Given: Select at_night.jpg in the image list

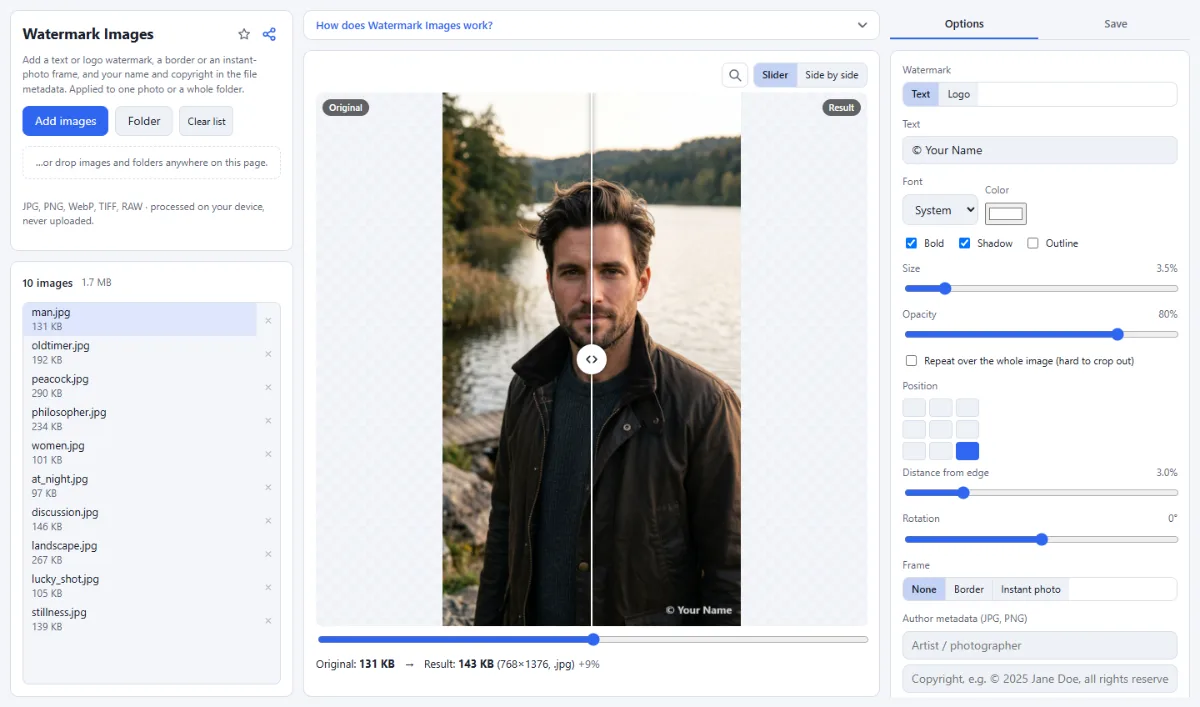Looking at the screenshot, I should (x=140, y=486).
